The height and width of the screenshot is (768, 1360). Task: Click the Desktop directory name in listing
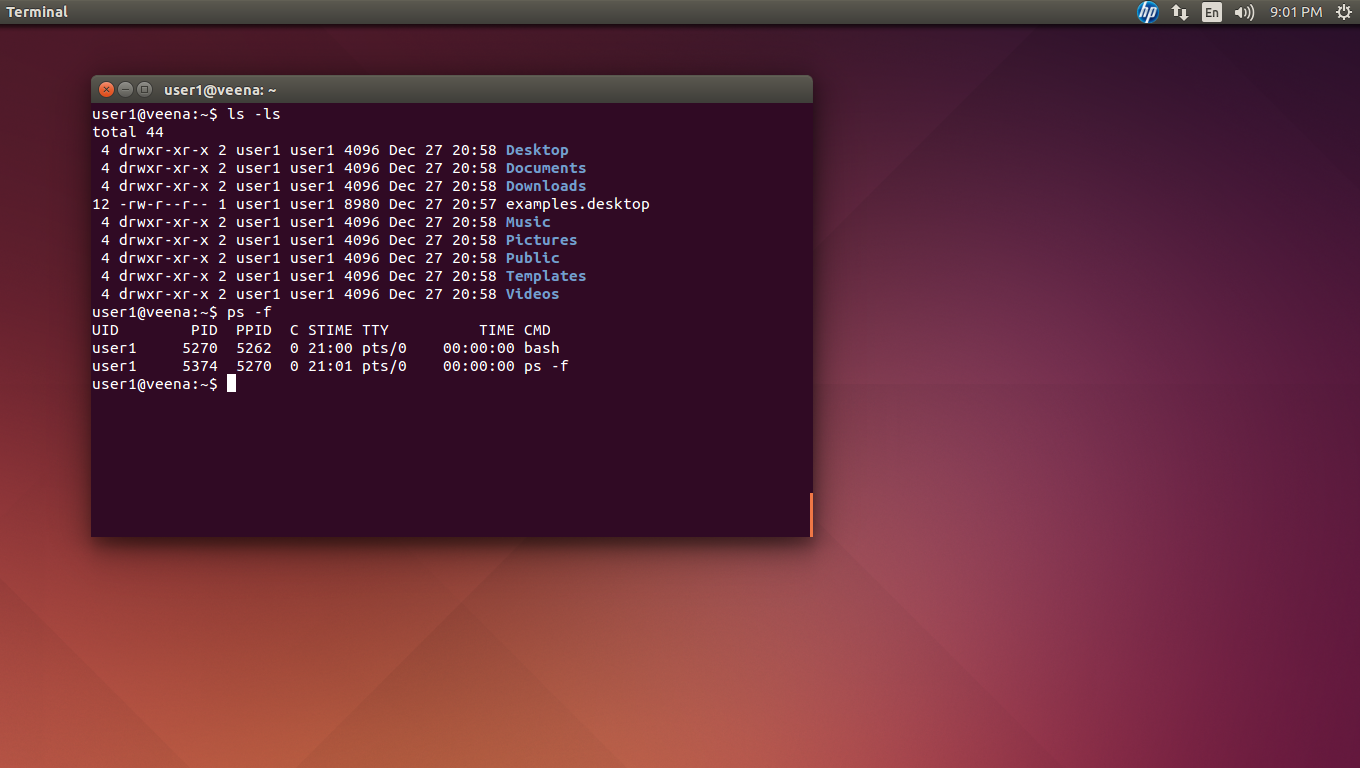point(537,150)
